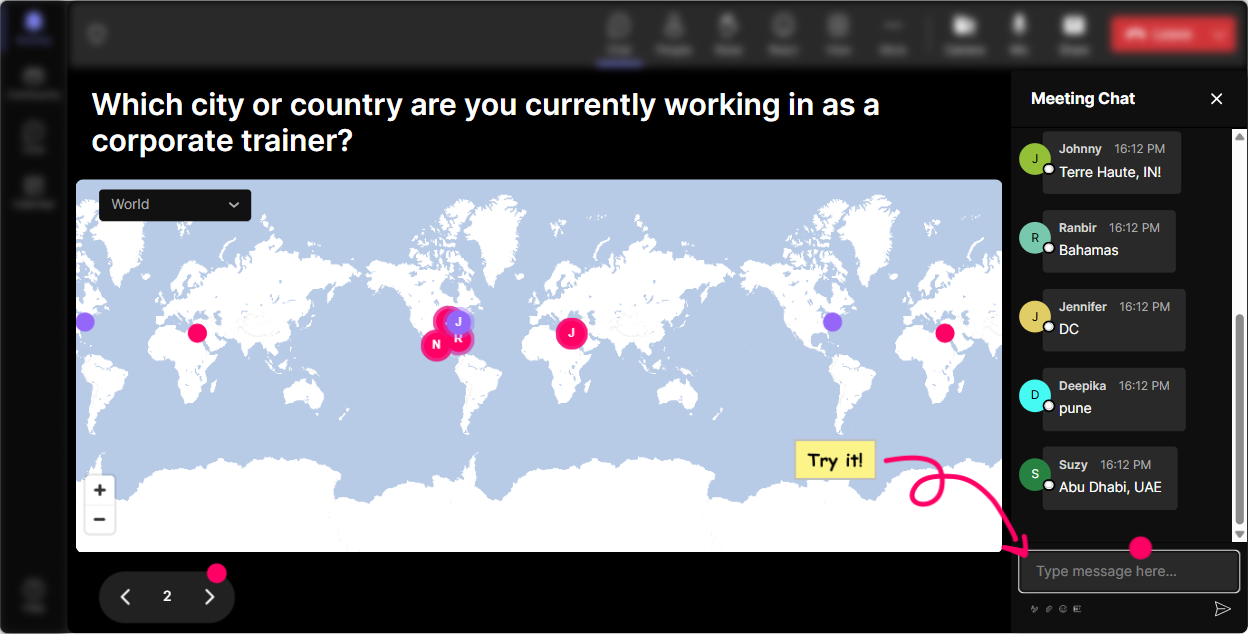Screen dimensions: 1248x634
Task: Click Jennifer's yellow avatar in chat
Action: point(1035,317)
